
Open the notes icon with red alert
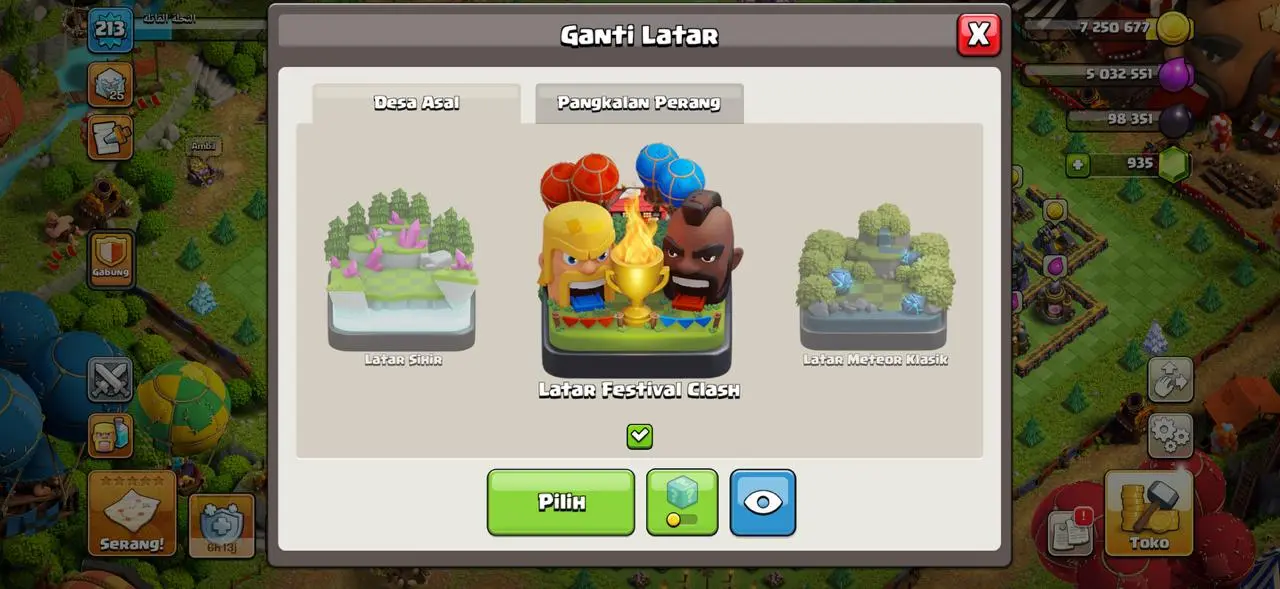(x=1070, y=532)
